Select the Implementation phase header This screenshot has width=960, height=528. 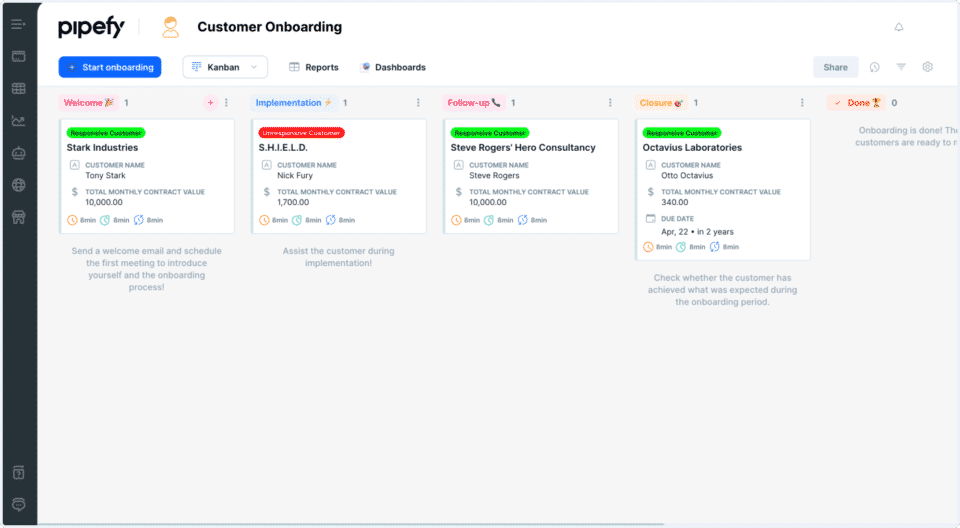pos(294,103)
